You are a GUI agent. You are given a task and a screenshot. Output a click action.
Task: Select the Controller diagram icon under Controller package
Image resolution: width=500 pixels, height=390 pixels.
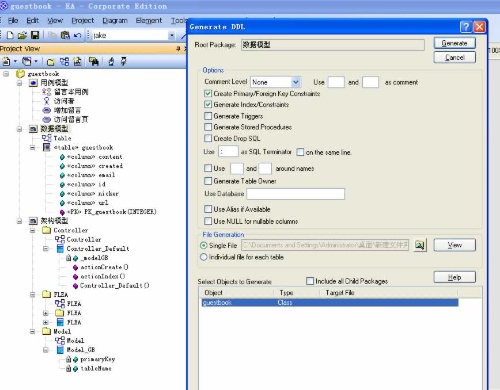[60, 239]
